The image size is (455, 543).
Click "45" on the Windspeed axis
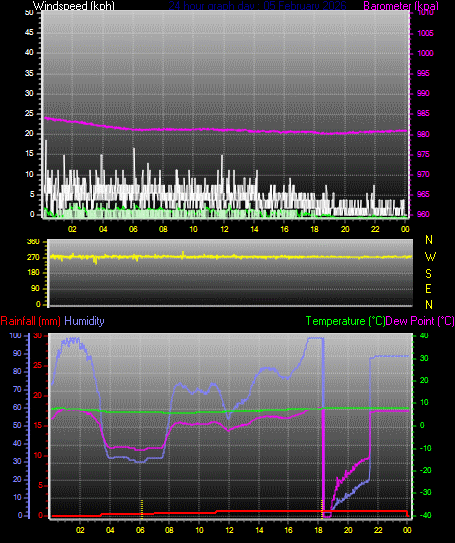[29, 33]
